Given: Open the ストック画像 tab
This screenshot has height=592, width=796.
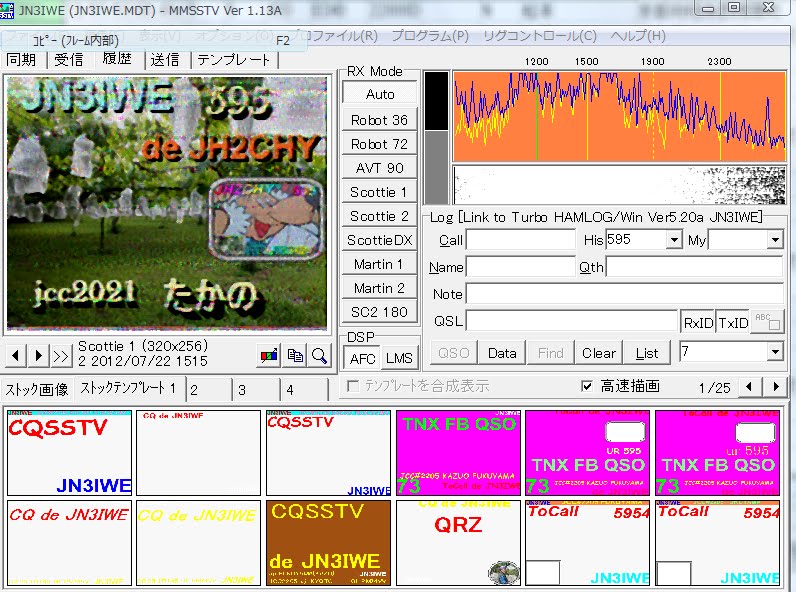Looking at the screenshot, I should coord(37,389).
